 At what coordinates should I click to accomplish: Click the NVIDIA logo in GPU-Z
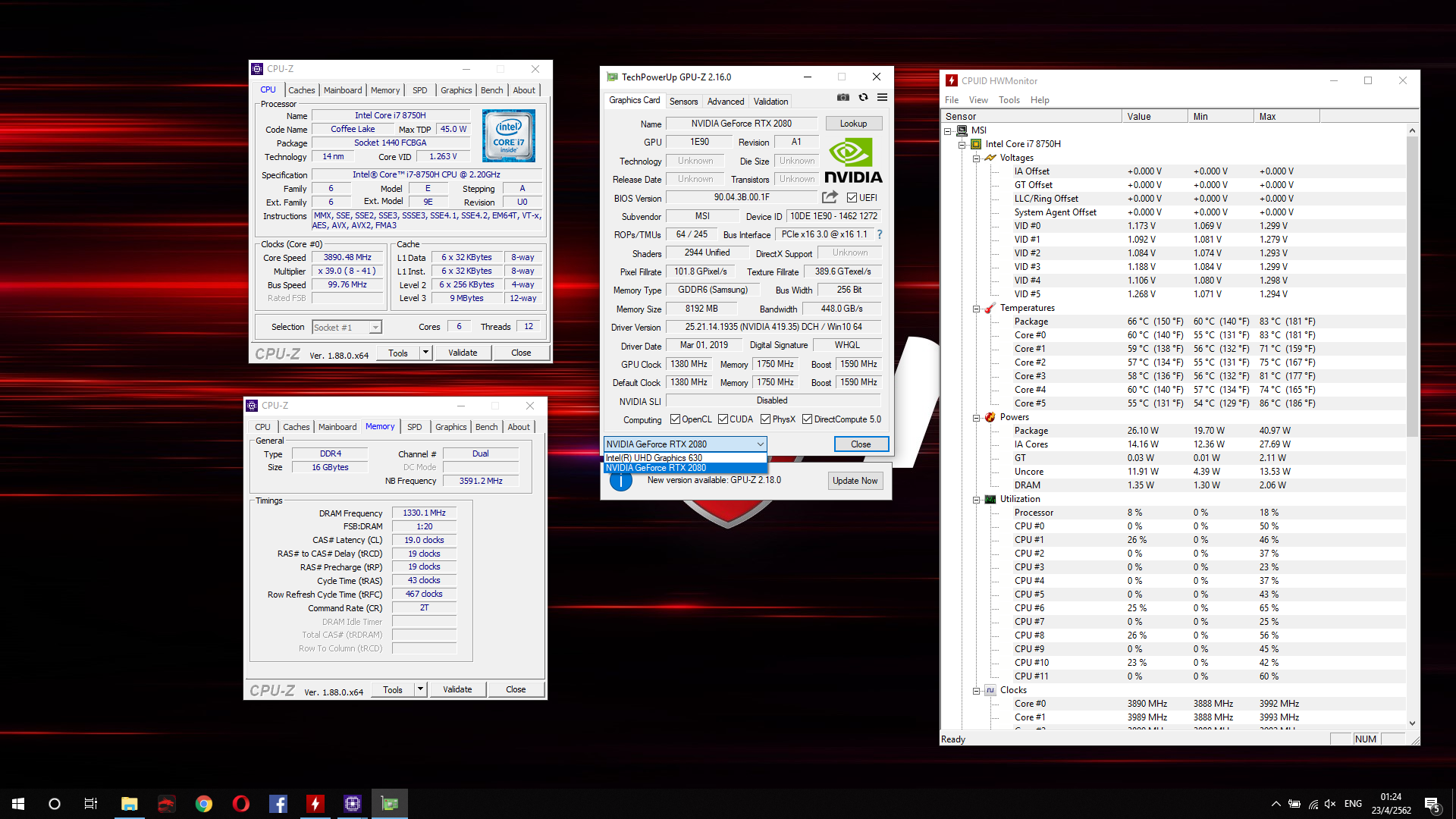853,161
